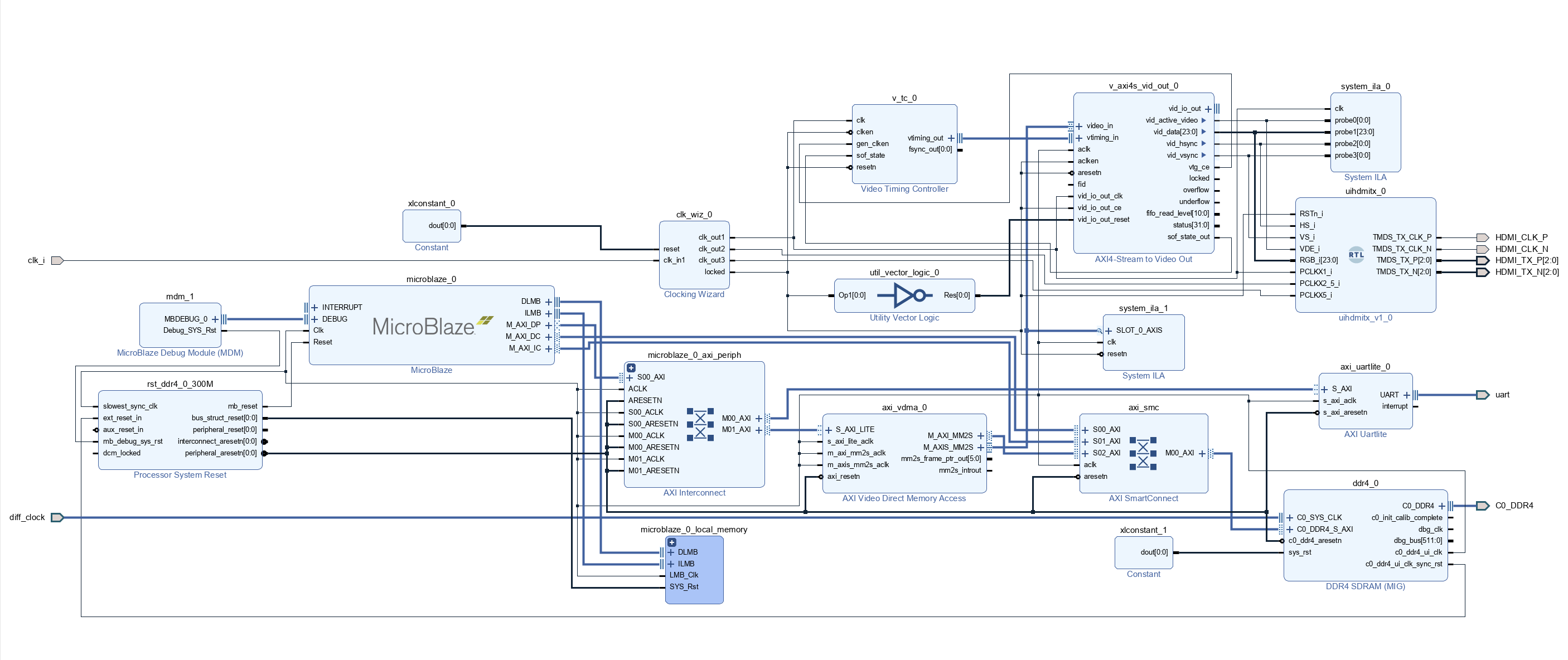Expand the S00_AXI interface pin on axi_periph
Screen dimensions: 1568x660
tap(630, 377)
